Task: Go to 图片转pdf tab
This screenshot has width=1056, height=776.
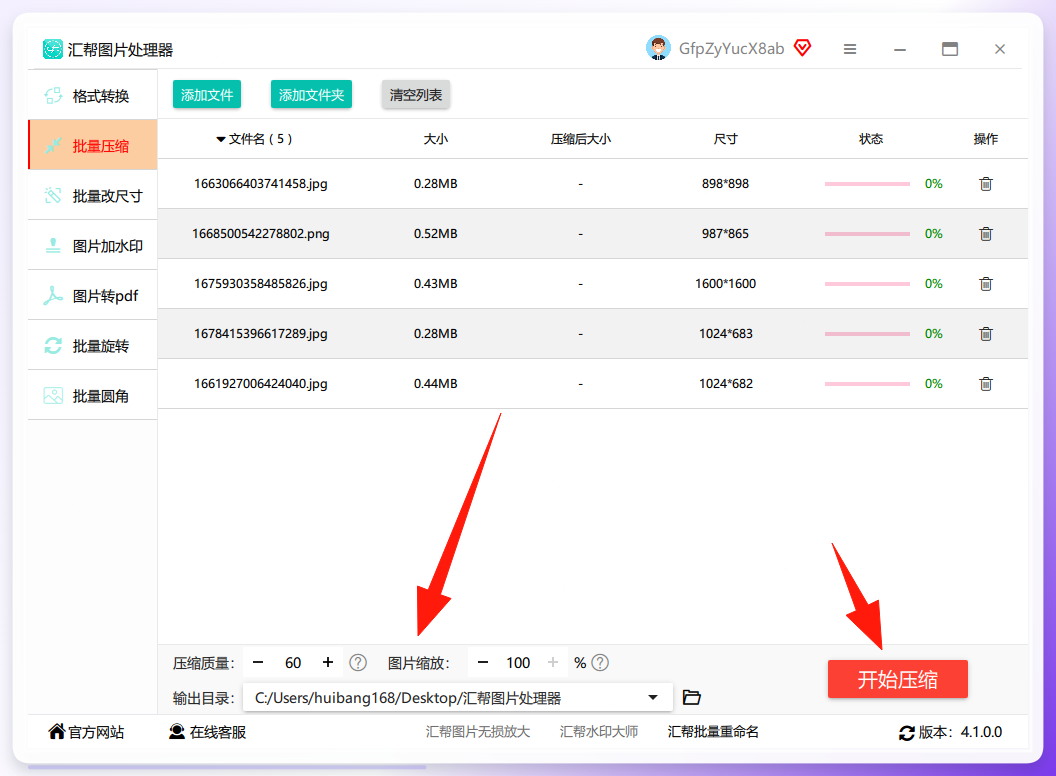Action: click(x=93, y=295)
